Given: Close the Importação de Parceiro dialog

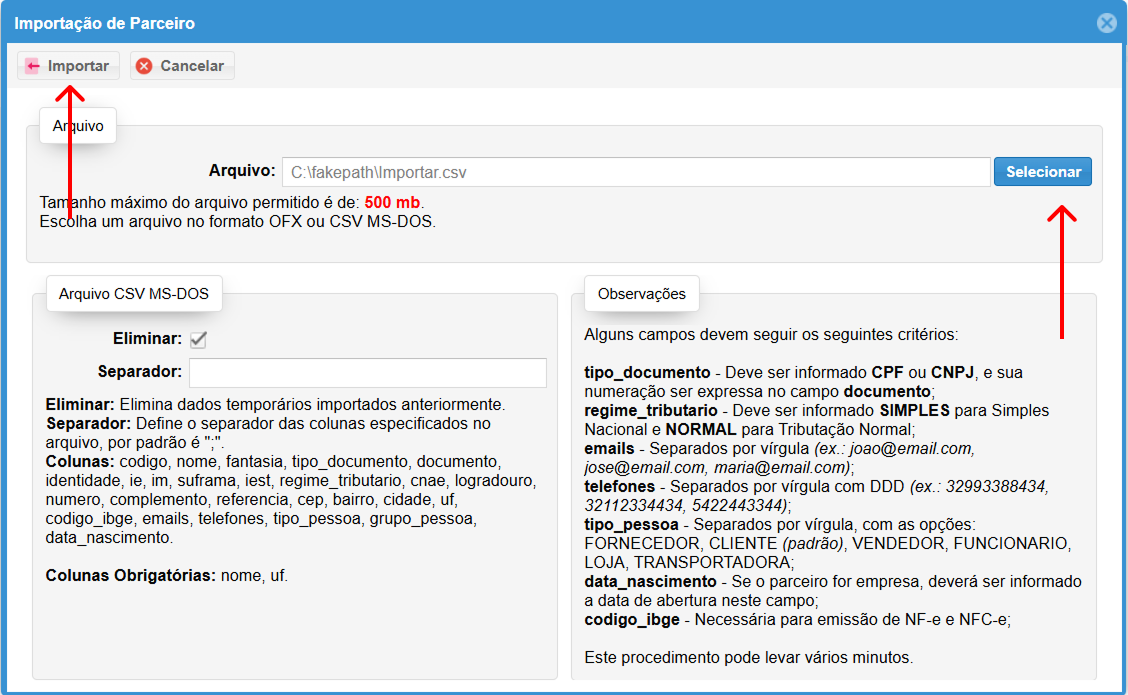Looking at the screenshot, I should point(1106,23).
